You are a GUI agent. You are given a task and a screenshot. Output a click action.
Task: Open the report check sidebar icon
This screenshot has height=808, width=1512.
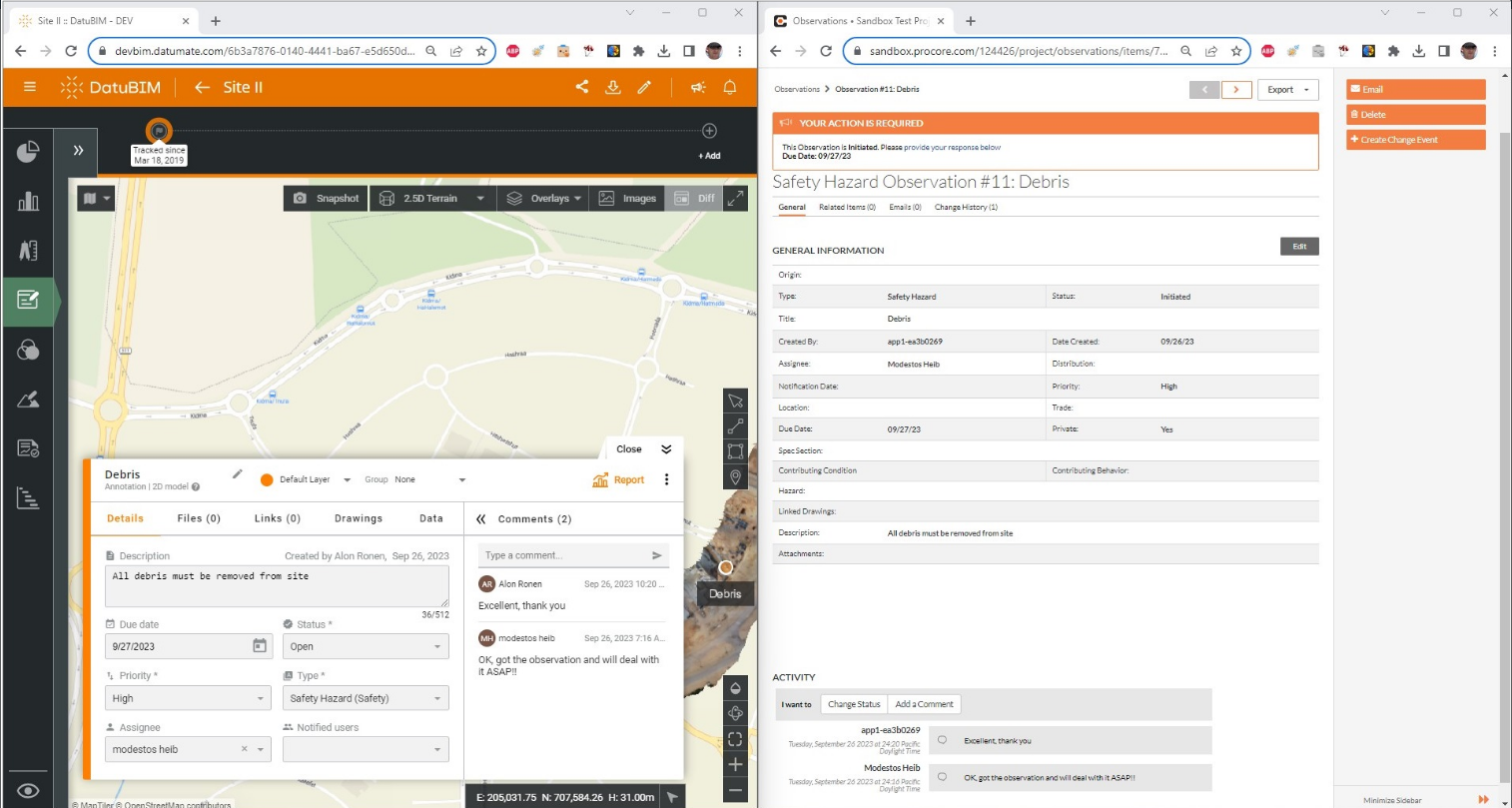tap(28, 448)
